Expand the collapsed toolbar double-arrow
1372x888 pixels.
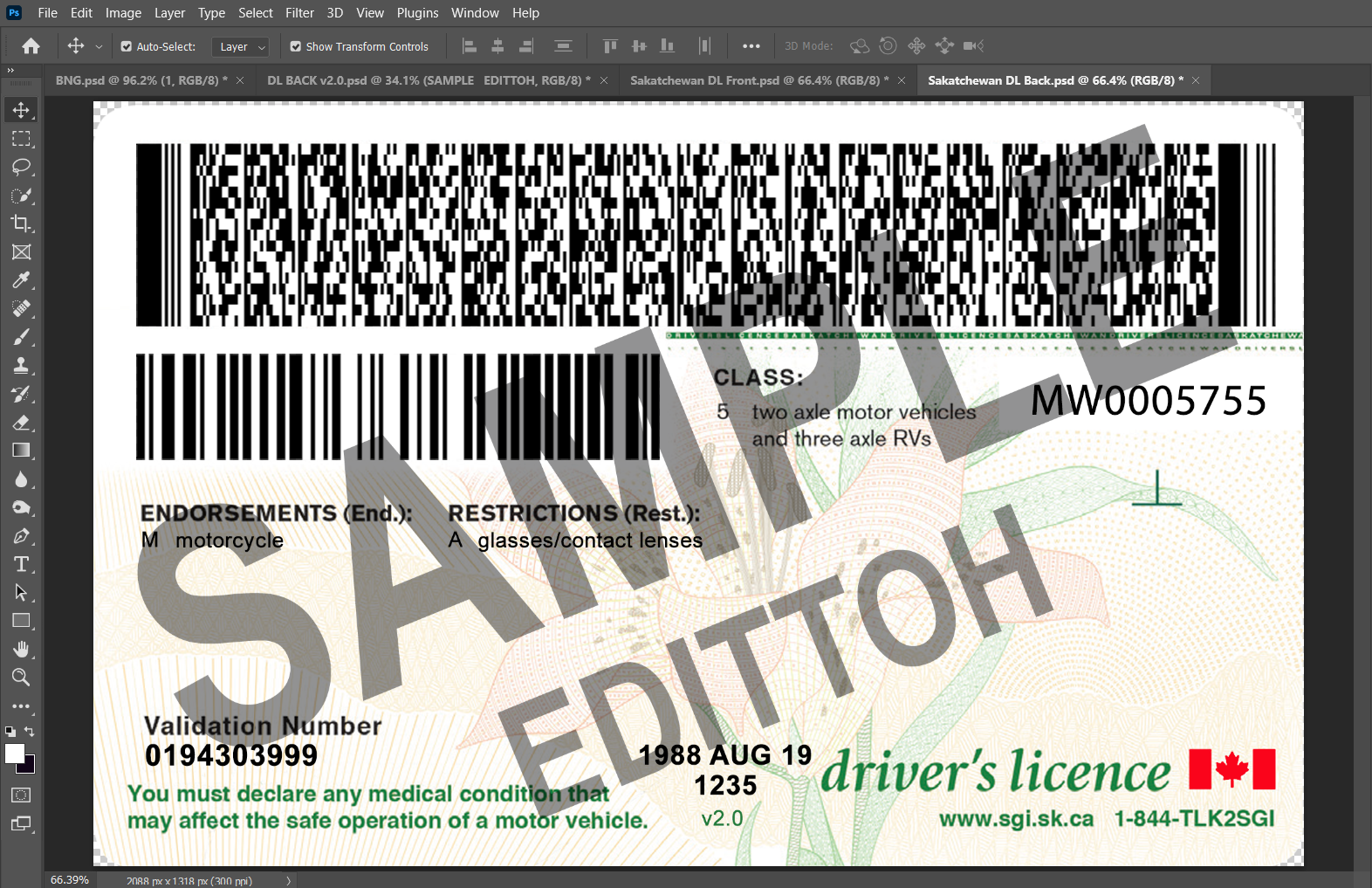(10, 70)
